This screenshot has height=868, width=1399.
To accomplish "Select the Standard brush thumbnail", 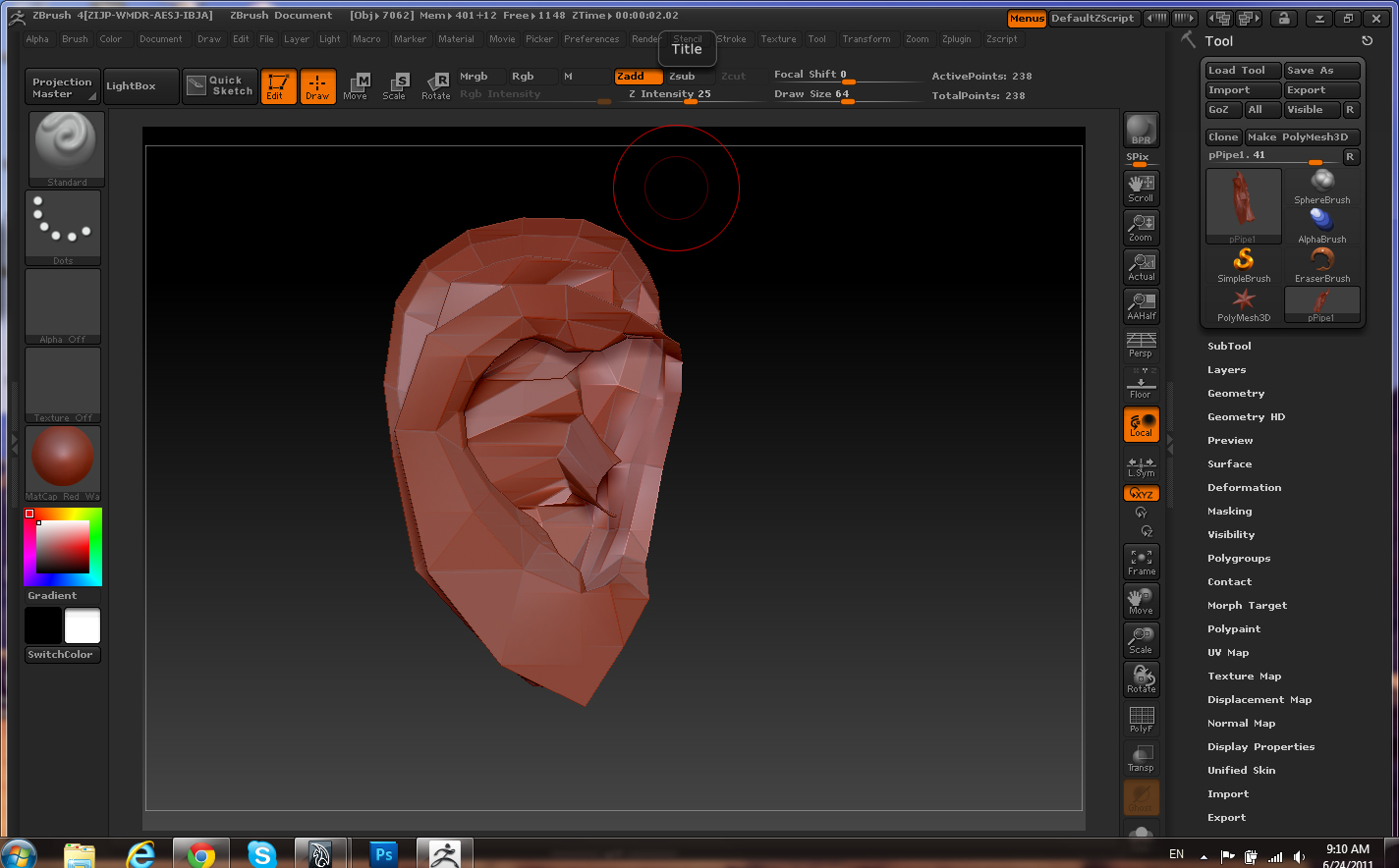I will coord(66,147).
